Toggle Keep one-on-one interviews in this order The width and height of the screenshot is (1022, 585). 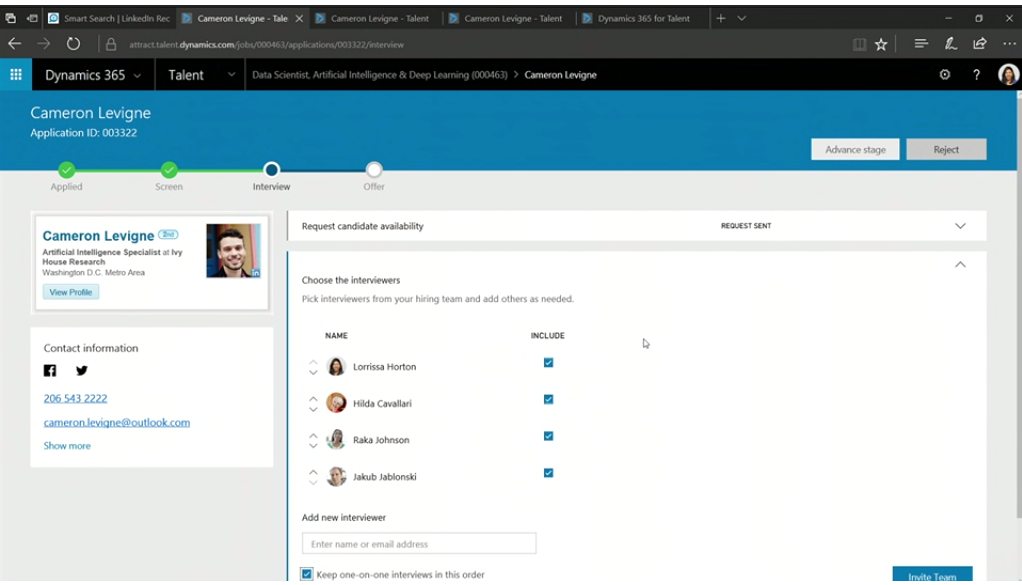pyautogui.click(x=307, y=575)
